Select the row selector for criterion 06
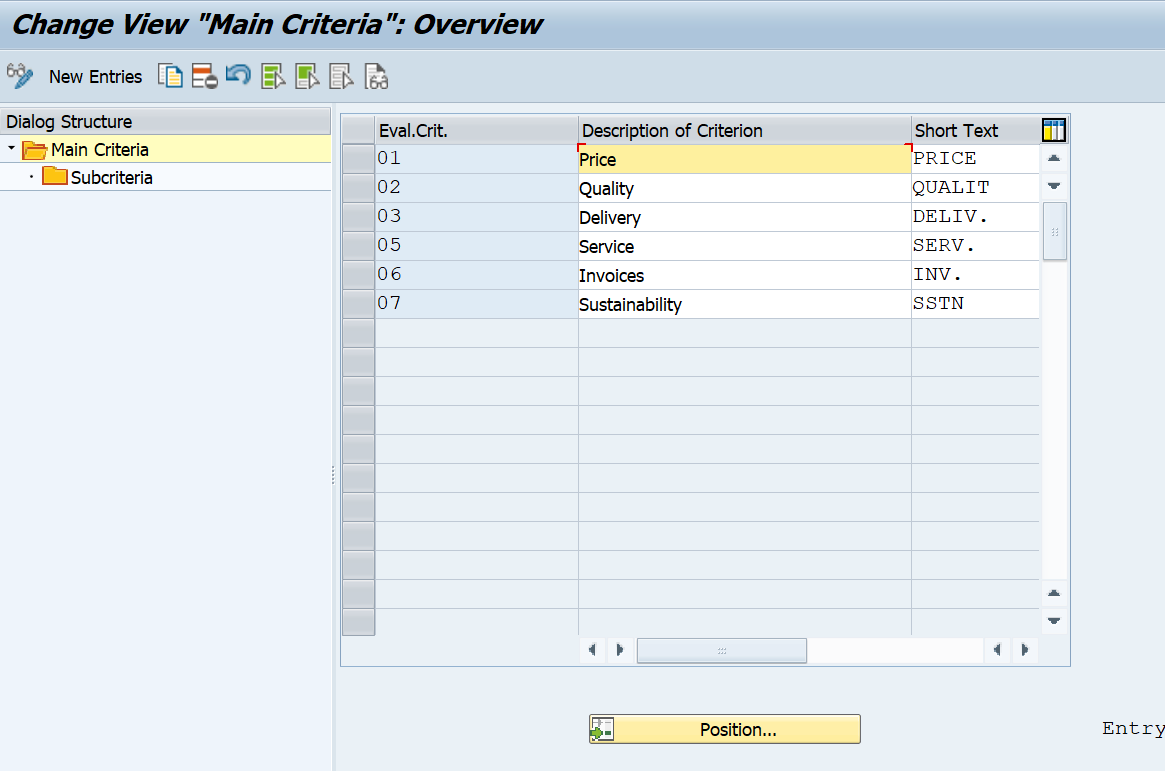This screenshot has width=1165, height=771. point(358,275)
